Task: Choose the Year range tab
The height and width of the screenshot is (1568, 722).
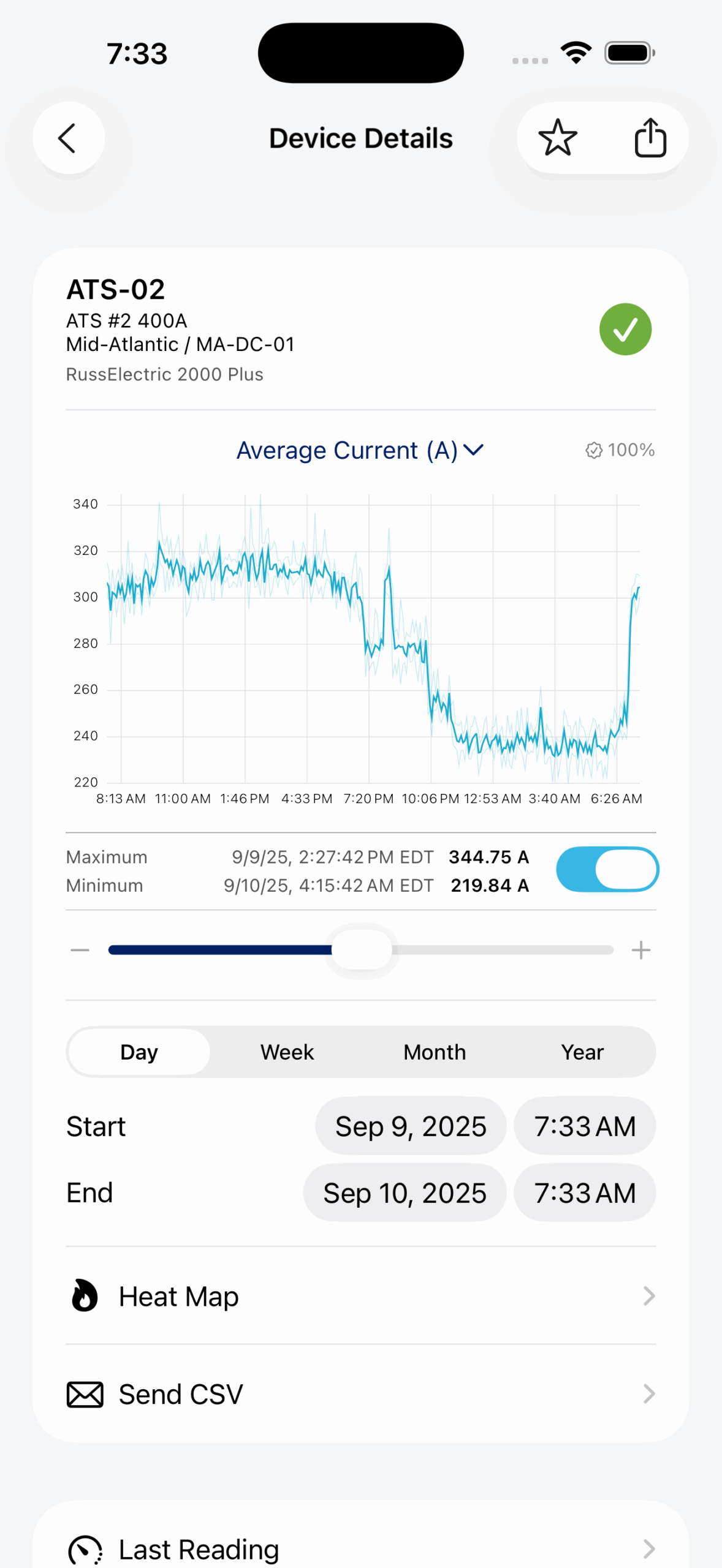Action: pyautogui.click(x=582, y=1052)
